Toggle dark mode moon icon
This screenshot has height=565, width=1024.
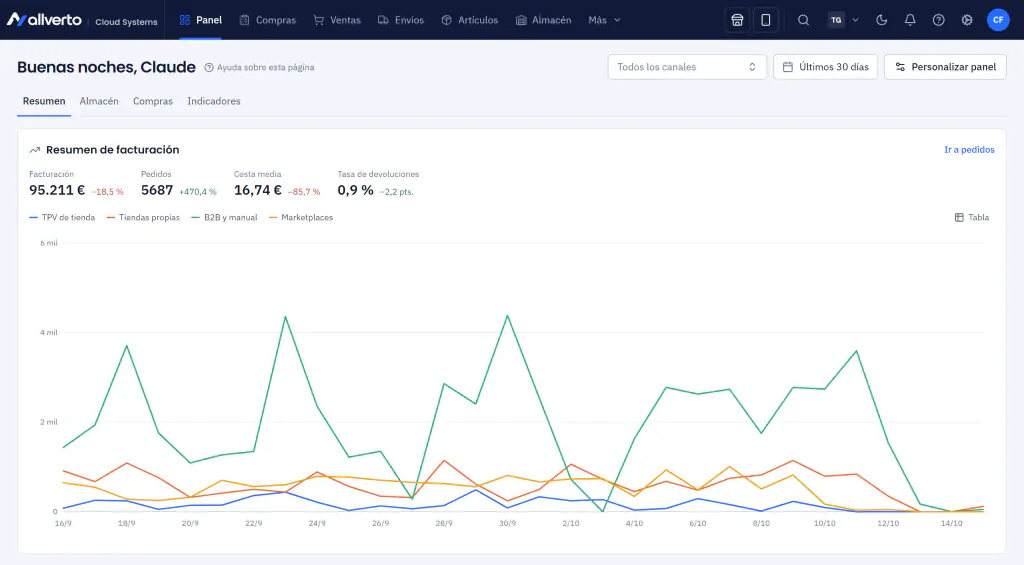(x=882, y=20)
